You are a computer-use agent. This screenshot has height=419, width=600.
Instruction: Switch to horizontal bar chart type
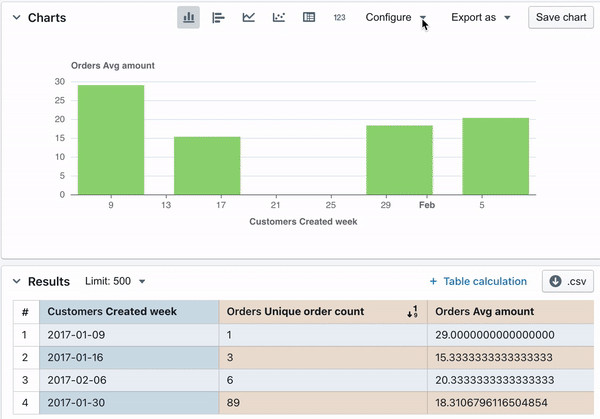(218, 18)
